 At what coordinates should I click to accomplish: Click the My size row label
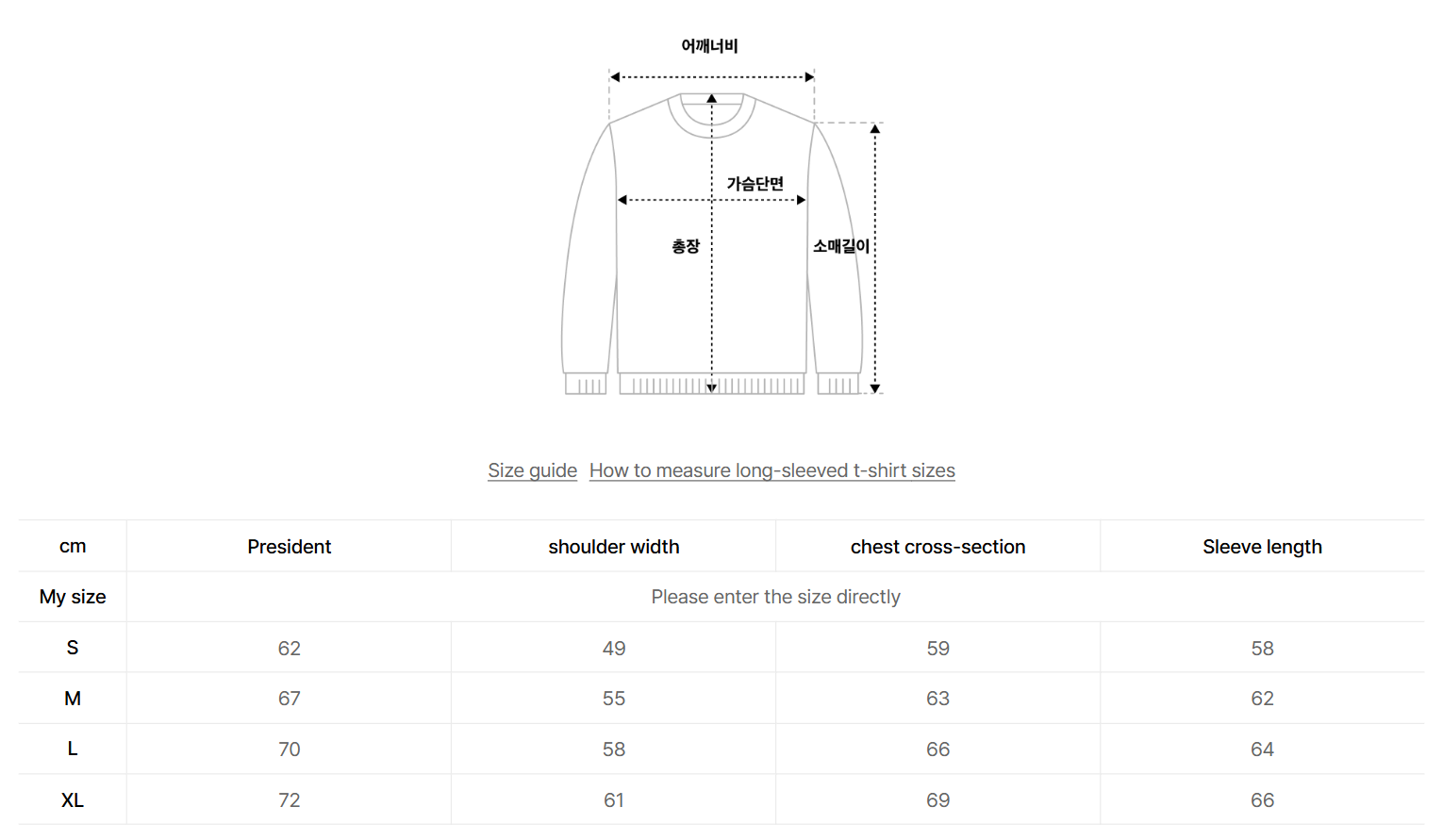73,597
